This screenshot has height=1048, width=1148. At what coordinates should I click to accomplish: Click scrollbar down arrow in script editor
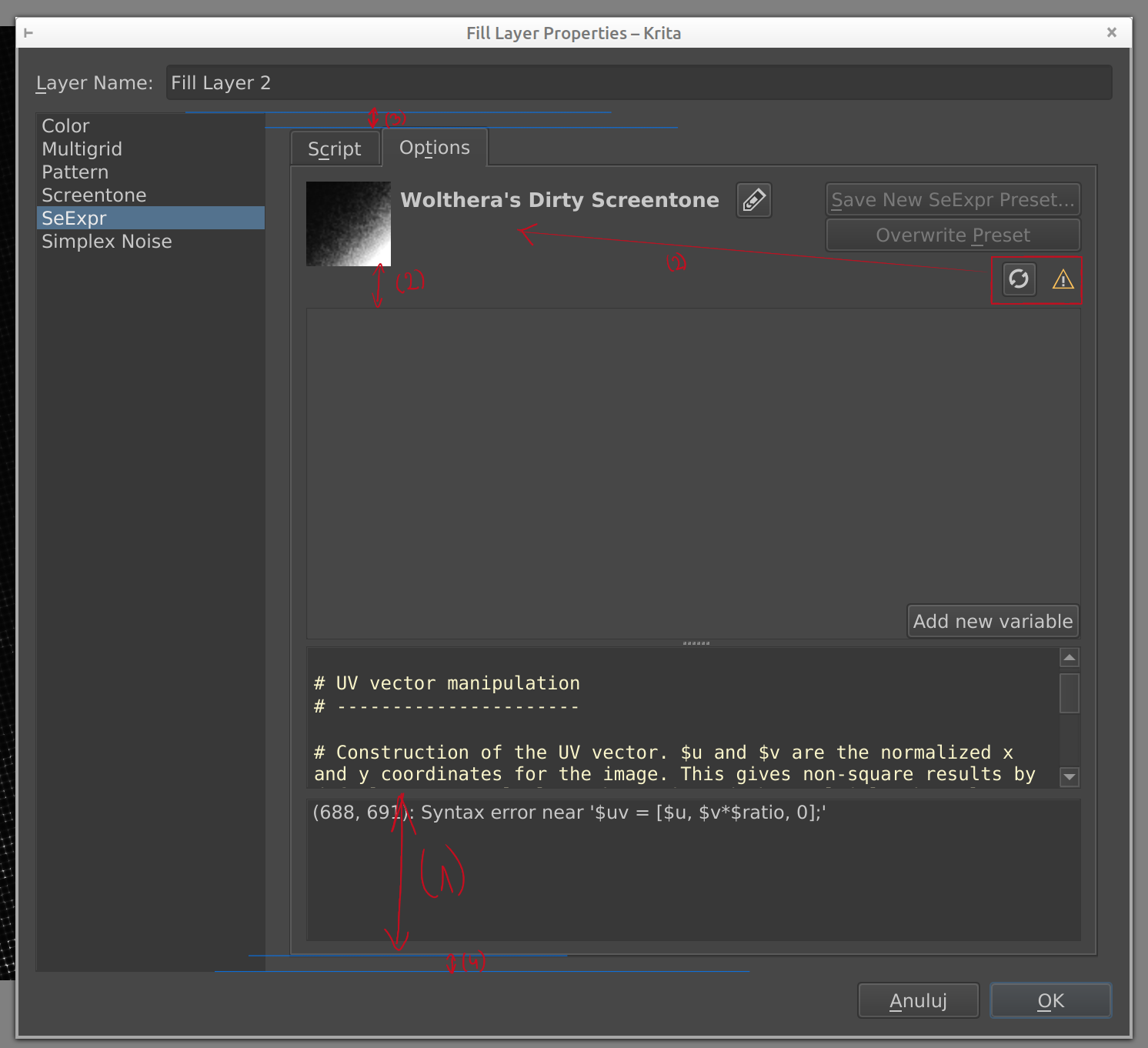[1069, 776]
